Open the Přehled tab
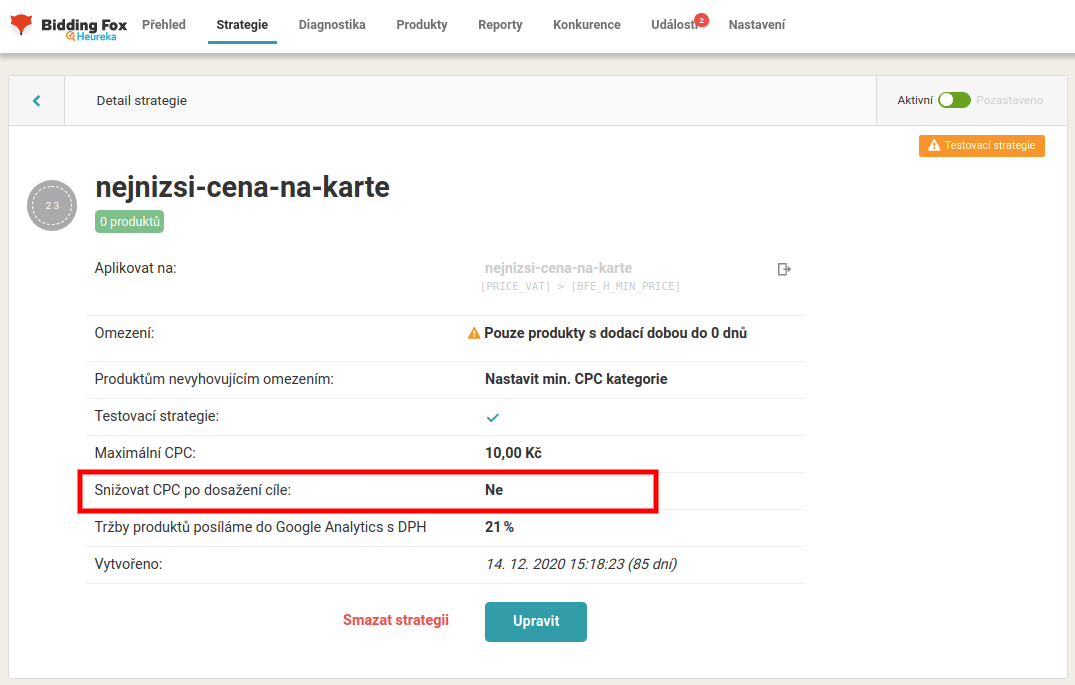This screenshot has height=685, width=1075. 164,25
